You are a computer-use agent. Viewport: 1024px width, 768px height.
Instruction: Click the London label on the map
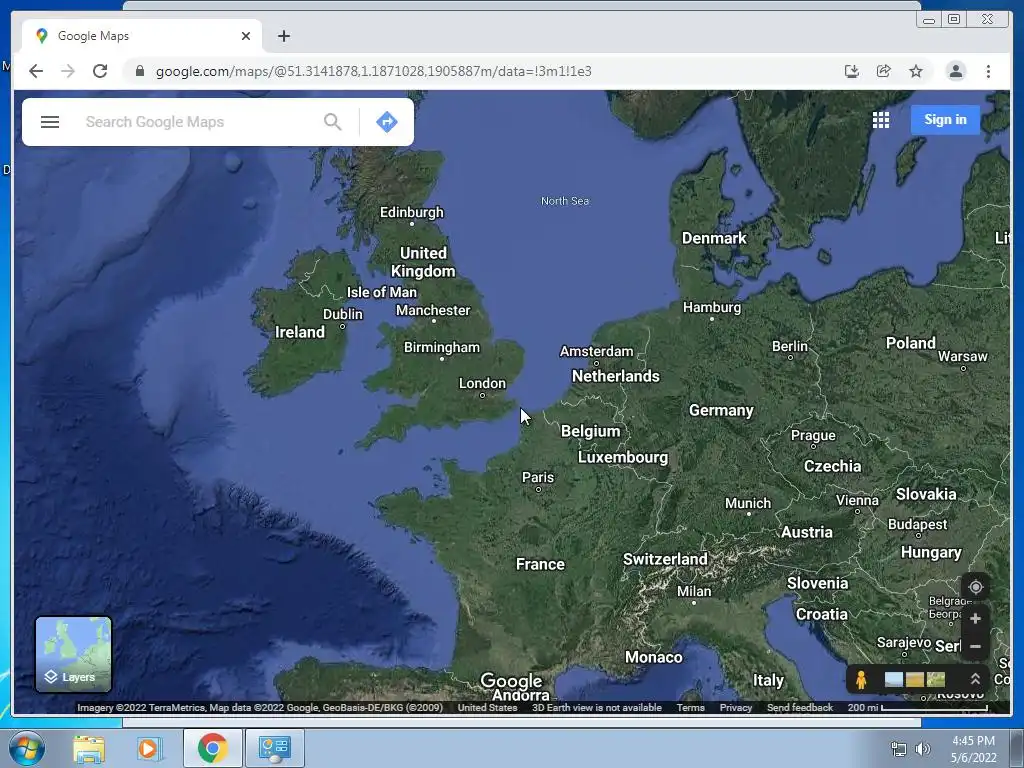[482, 383]
